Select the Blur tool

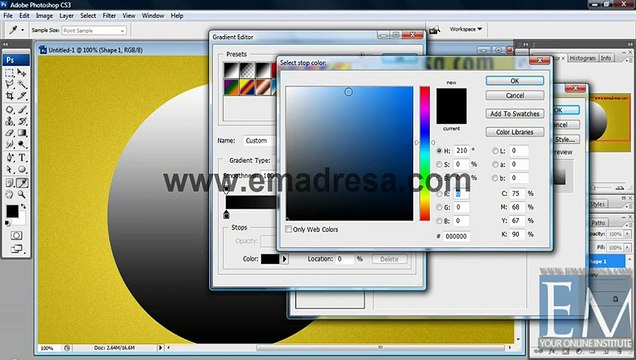(9, 144)
